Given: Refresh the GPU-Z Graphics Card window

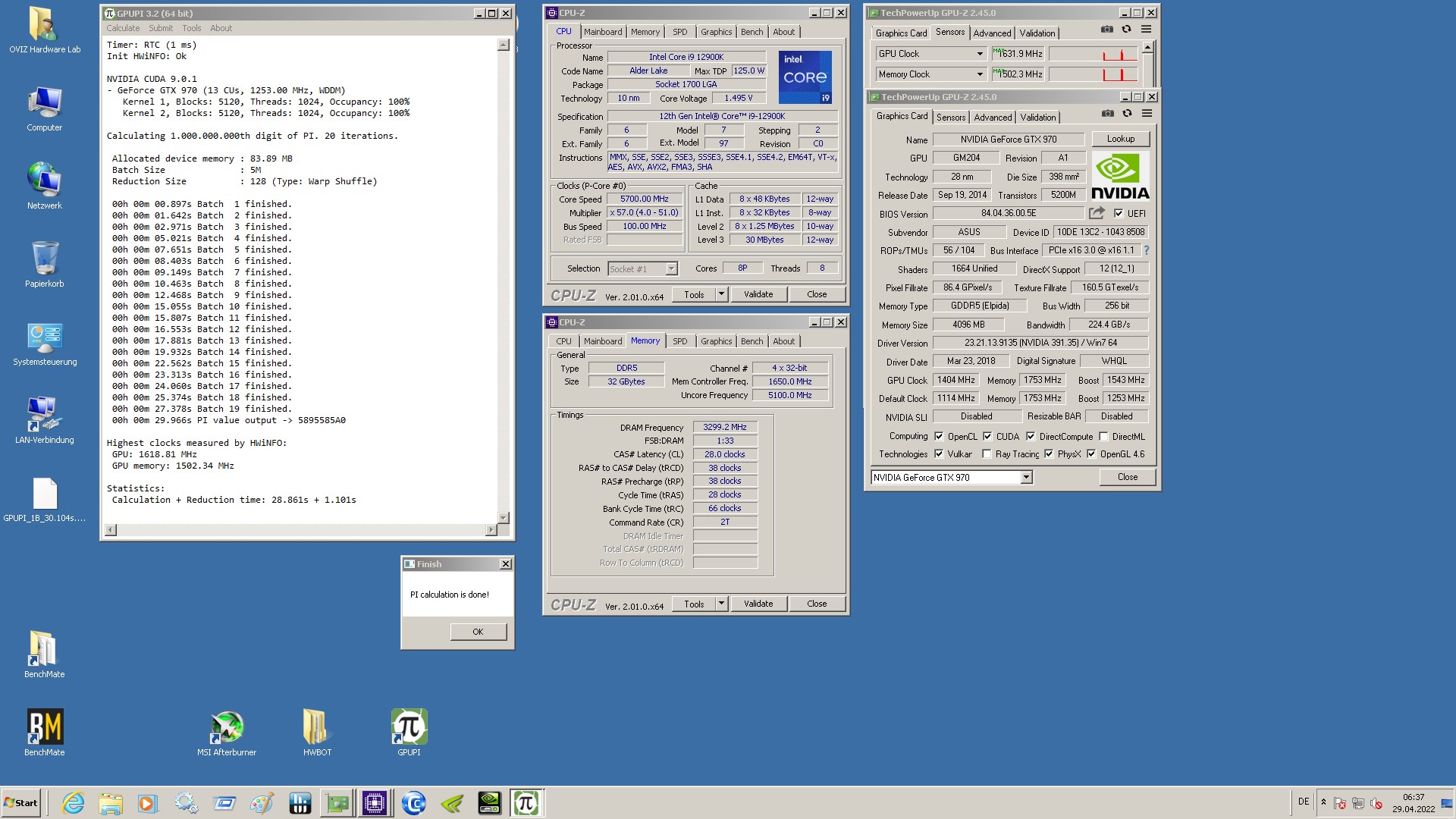Looking at the screenshot, I should click(x=1128, y=114).
